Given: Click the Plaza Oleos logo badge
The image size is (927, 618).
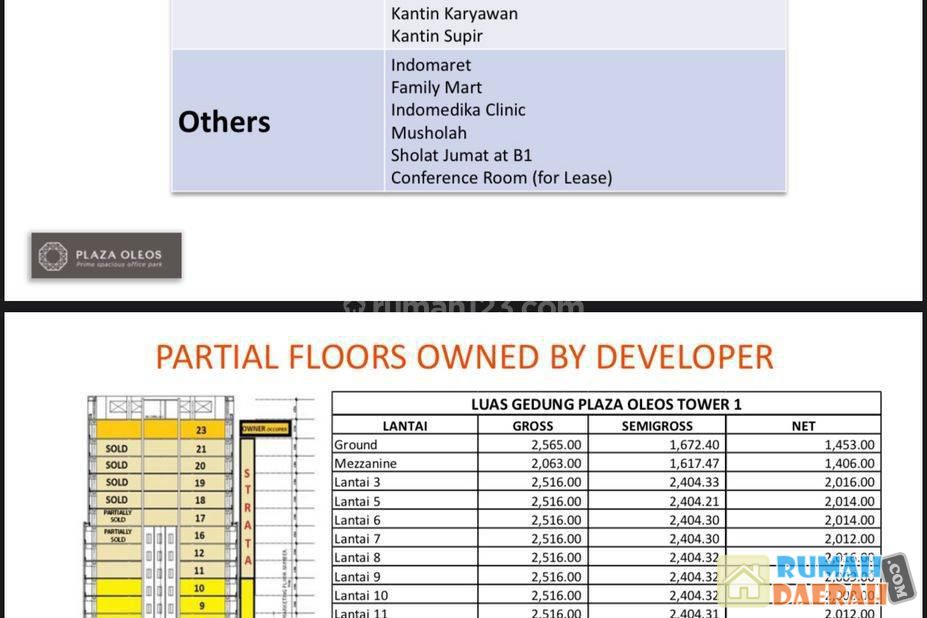Looking at the screenshot, I should click(106, 256).
